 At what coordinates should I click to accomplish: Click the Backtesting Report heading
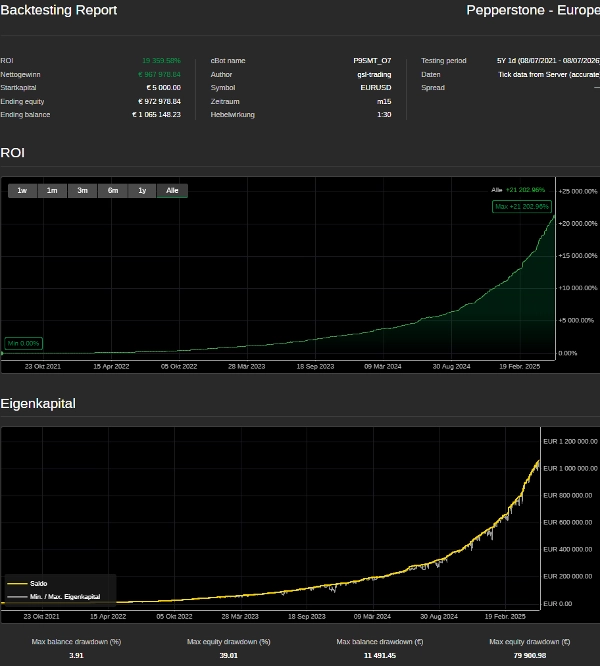59,10
